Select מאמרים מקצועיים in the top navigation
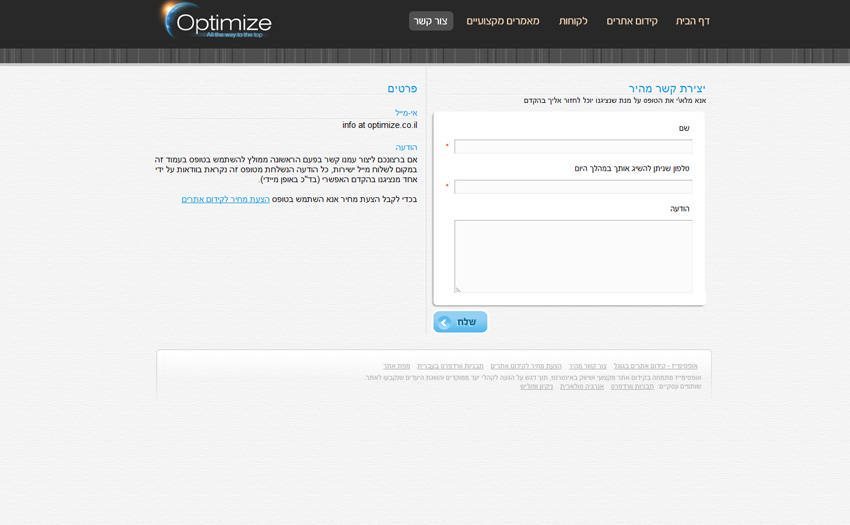This screenshot has width=850, height=525. 503,21
